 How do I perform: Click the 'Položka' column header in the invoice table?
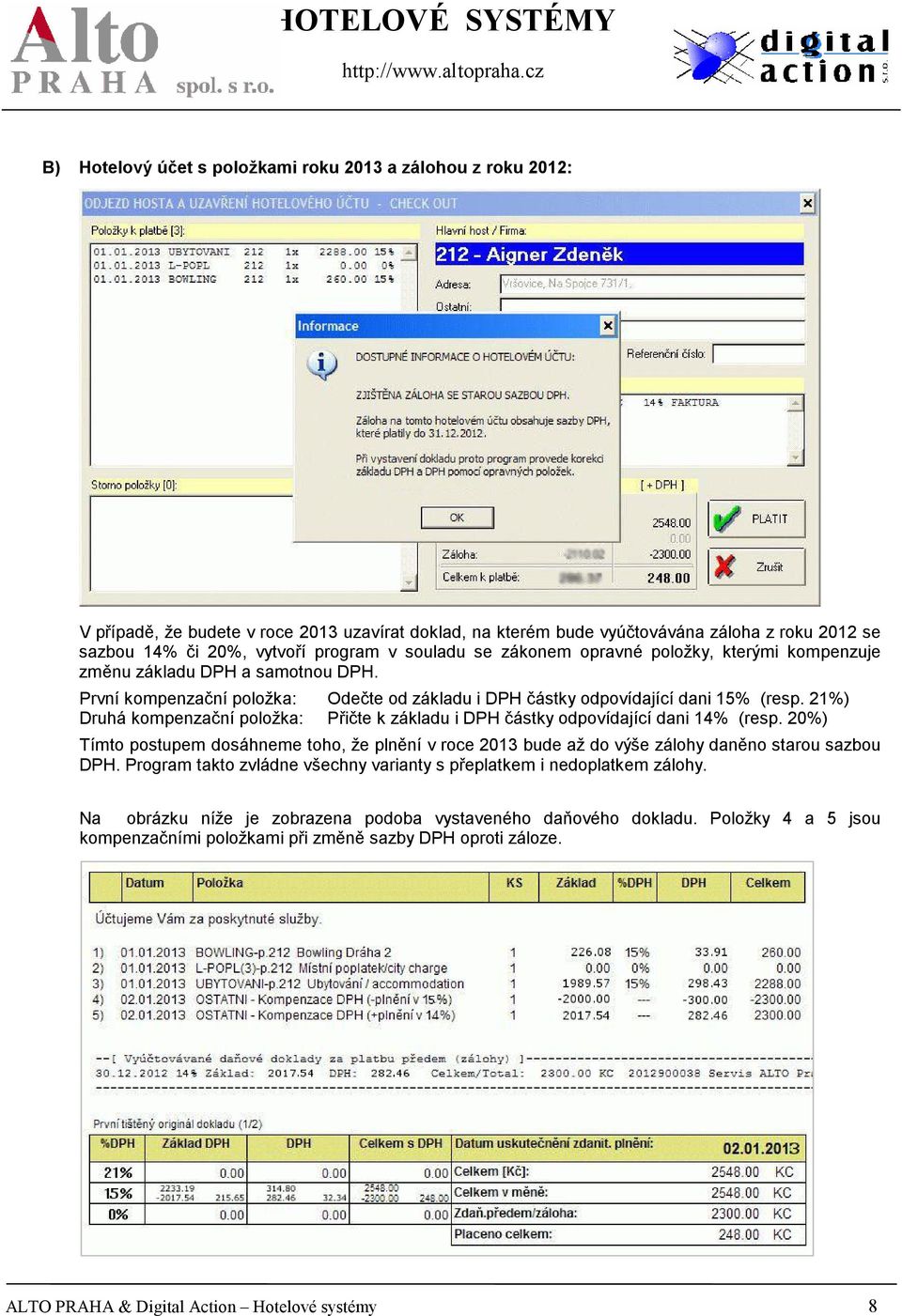pyautogui.click(x=220, y=883)
